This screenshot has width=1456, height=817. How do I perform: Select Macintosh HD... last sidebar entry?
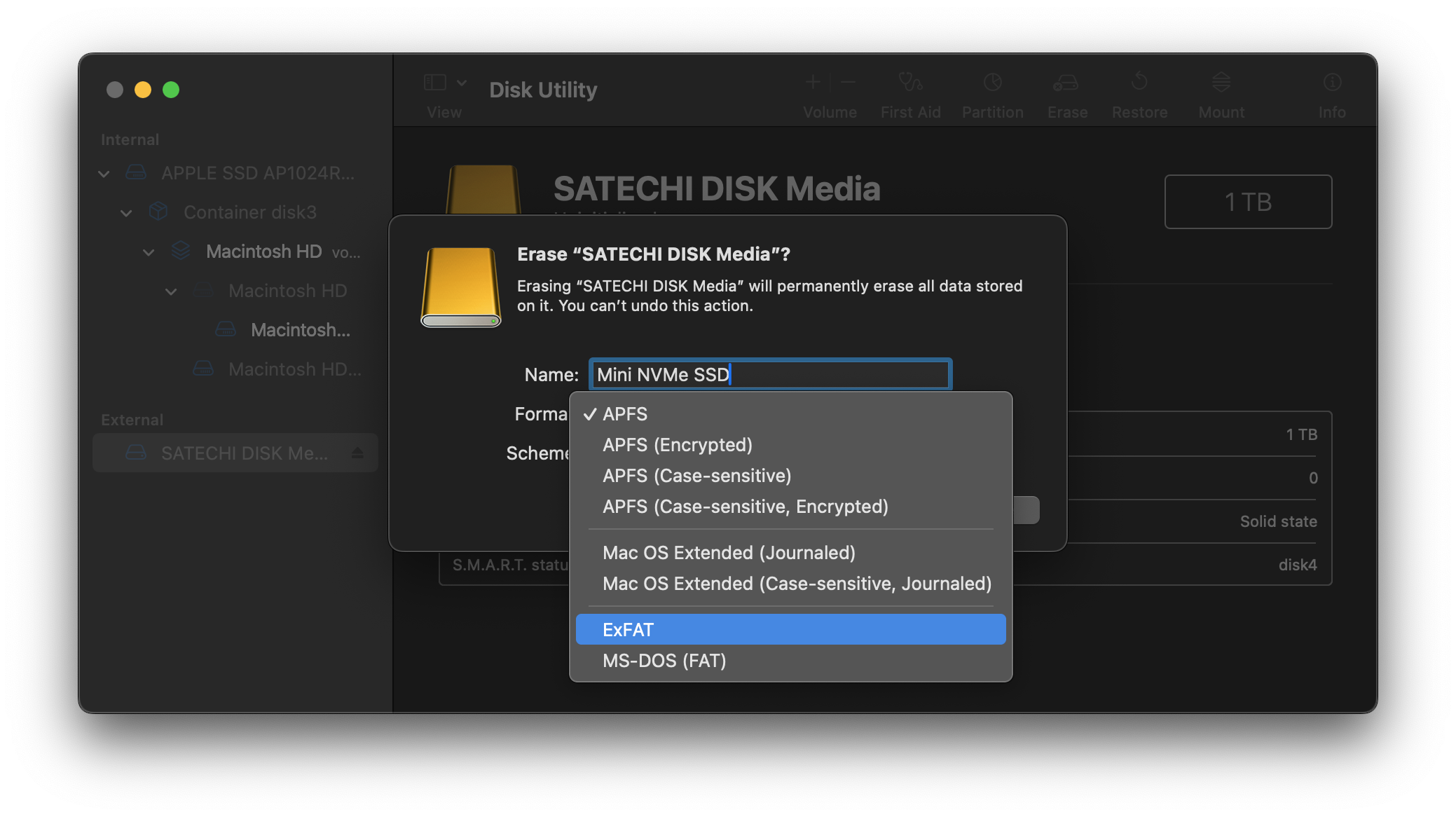pyautogui.click(x=235, y=369)
